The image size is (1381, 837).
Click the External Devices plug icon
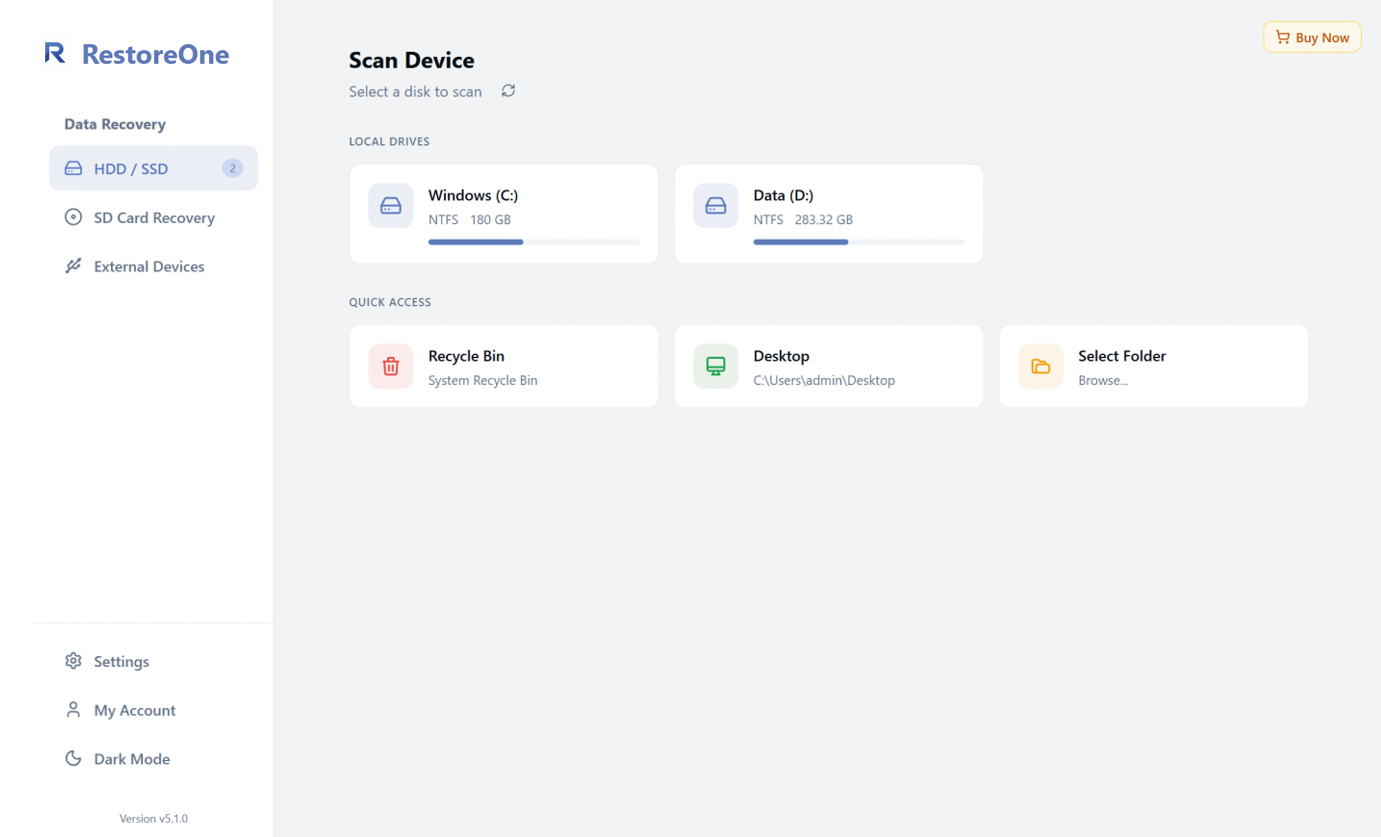pyautogui.click(x=73, y=266)
